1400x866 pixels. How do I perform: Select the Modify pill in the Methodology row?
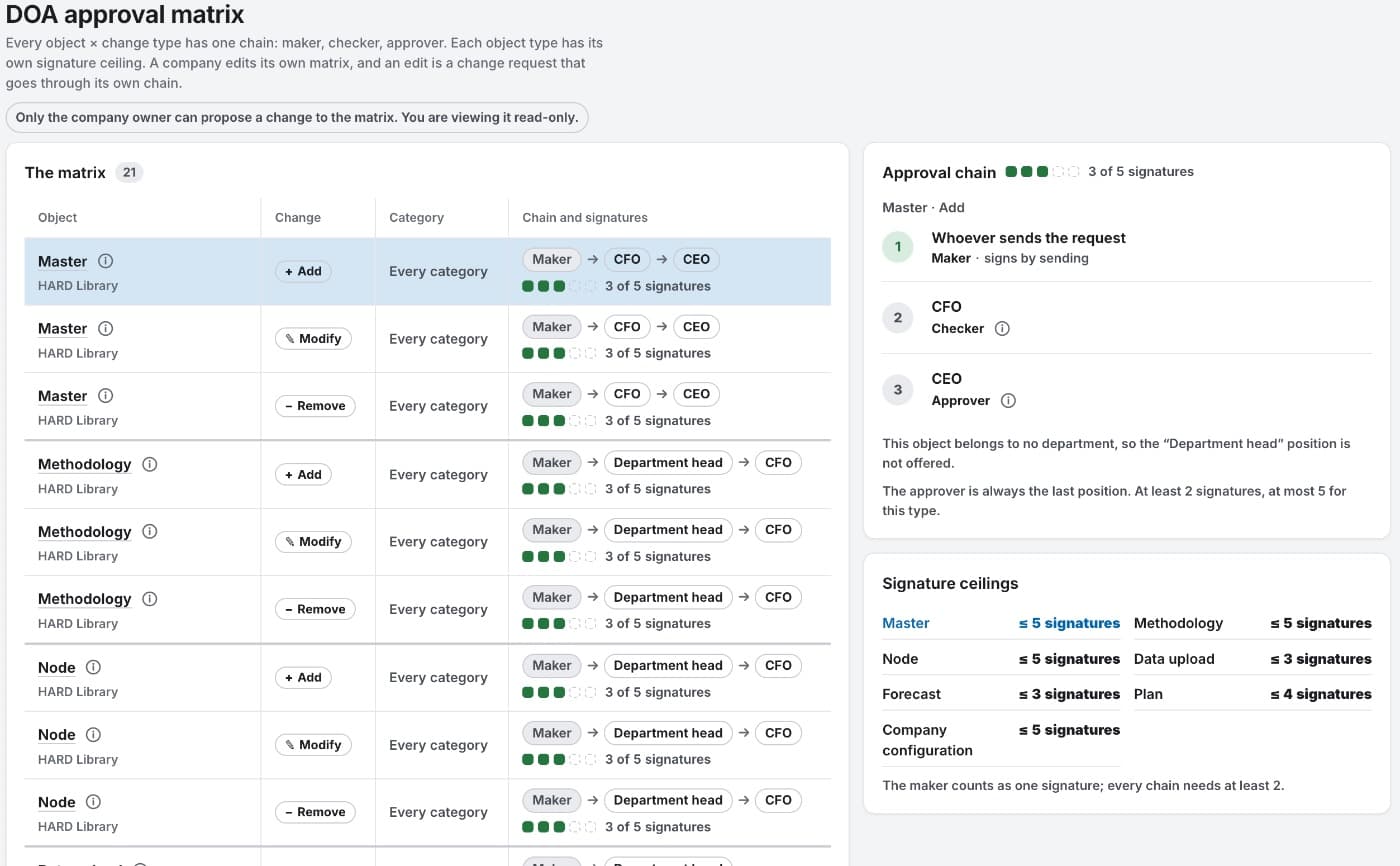tap(313, 542)
